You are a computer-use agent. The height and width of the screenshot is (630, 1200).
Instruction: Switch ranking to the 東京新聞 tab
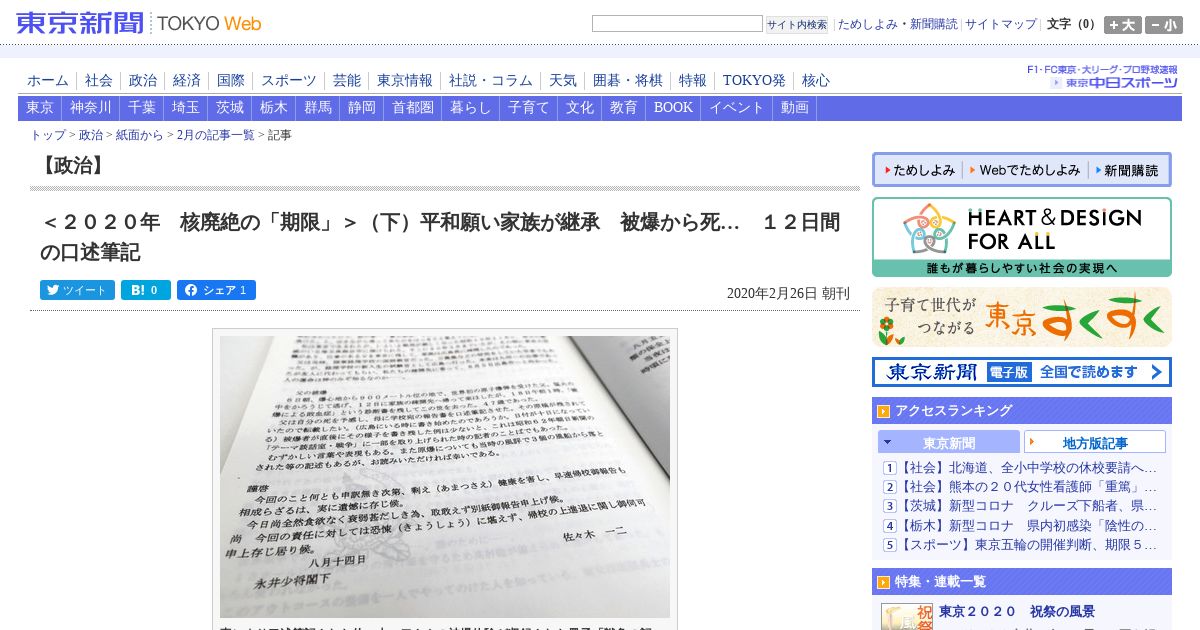(949, 442)
